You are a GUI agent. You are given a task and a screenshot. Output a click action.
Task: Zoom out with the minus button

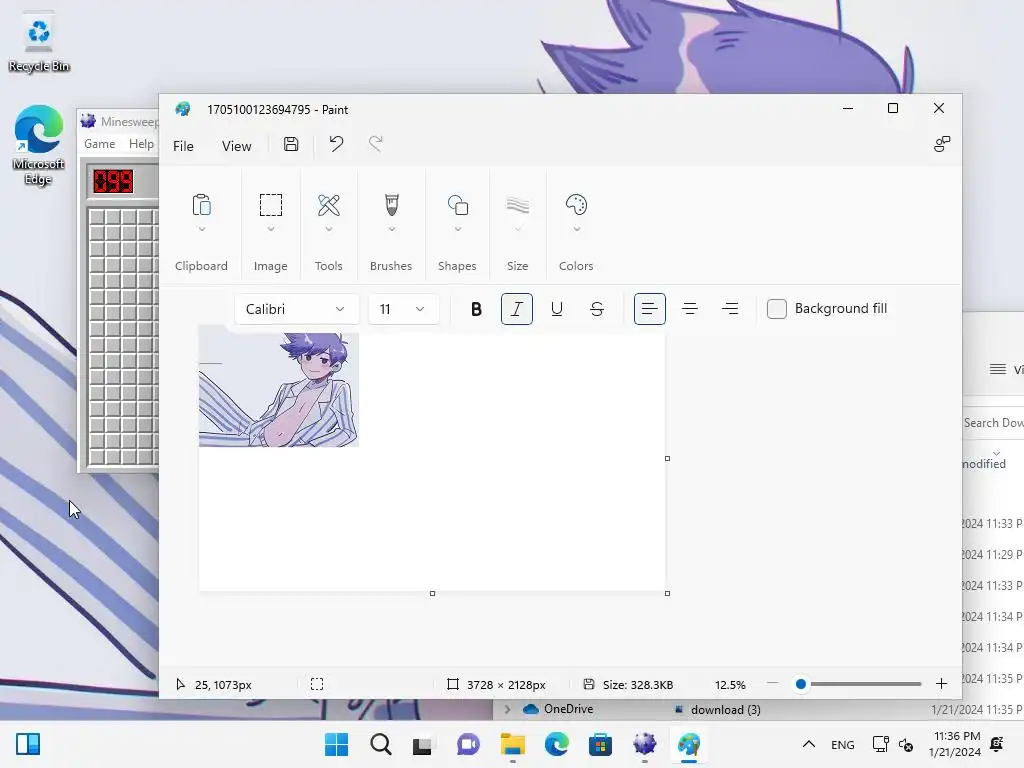772,684
